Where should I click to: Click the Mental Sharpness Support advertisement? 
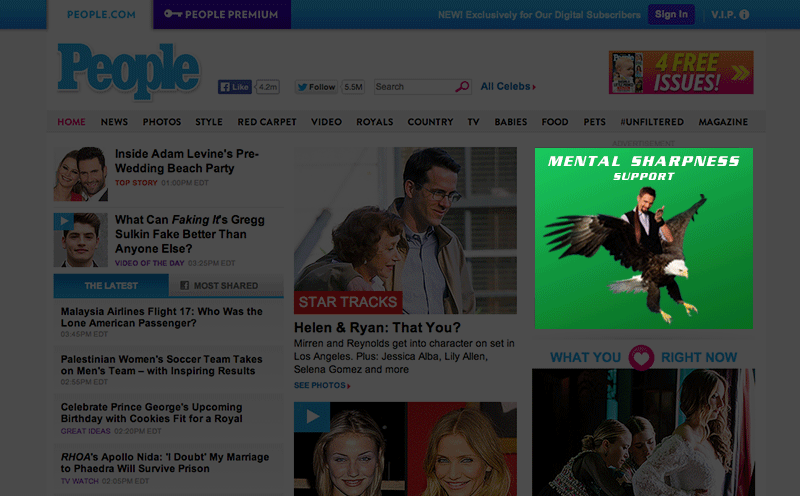[643, 238]
